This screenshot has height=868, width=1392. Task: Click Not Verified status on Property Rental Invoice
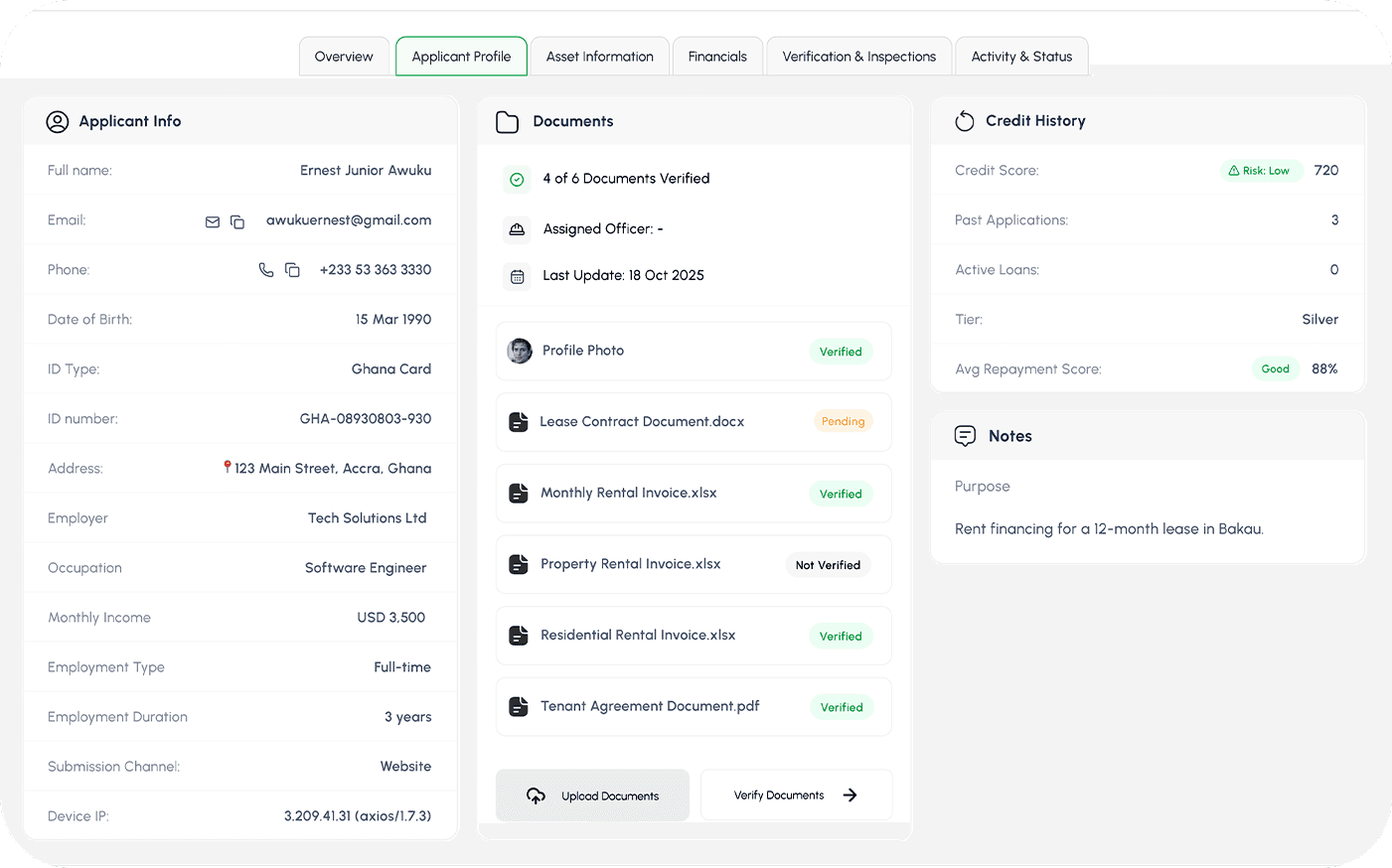coord(828,565)
